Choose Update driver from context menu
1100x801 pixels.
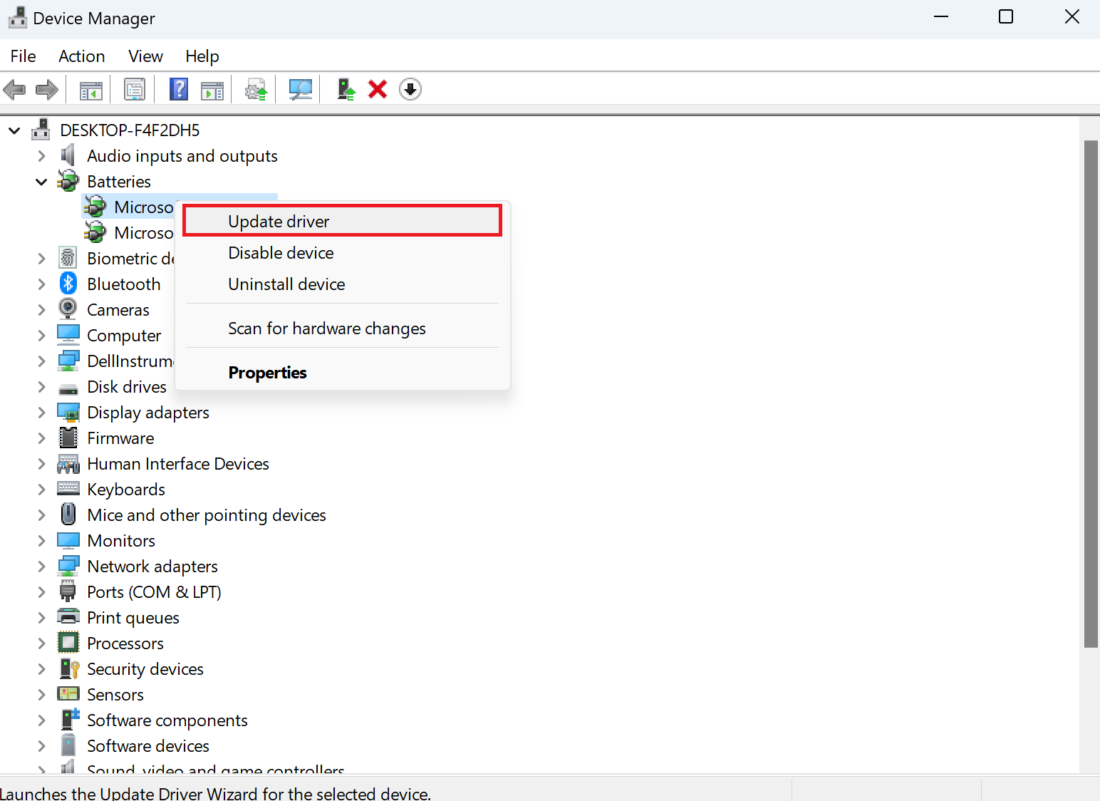click(x=279, y=222)
